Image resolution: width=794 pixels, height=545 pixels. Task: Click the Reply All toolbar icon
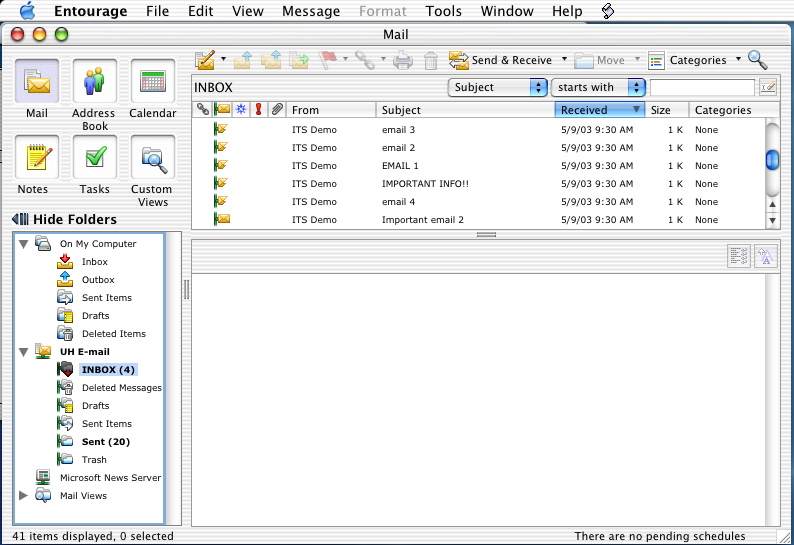click(271, 60)
